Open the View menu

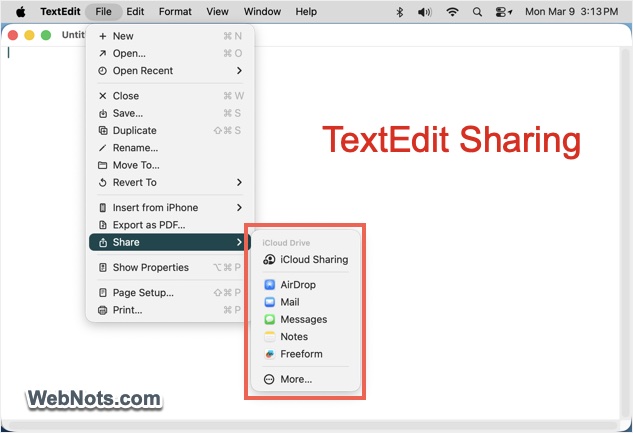[218, 12]
